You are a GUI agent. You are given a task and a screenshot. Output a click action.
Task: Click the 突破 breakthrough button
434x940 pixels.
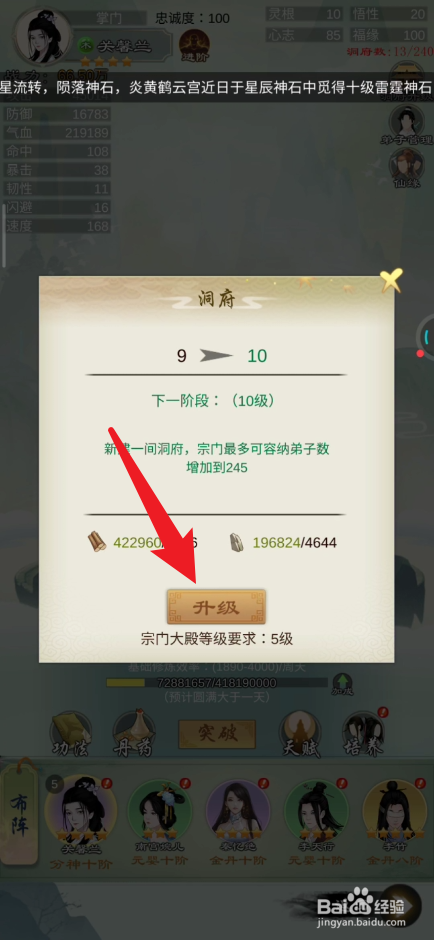[217, 734]
